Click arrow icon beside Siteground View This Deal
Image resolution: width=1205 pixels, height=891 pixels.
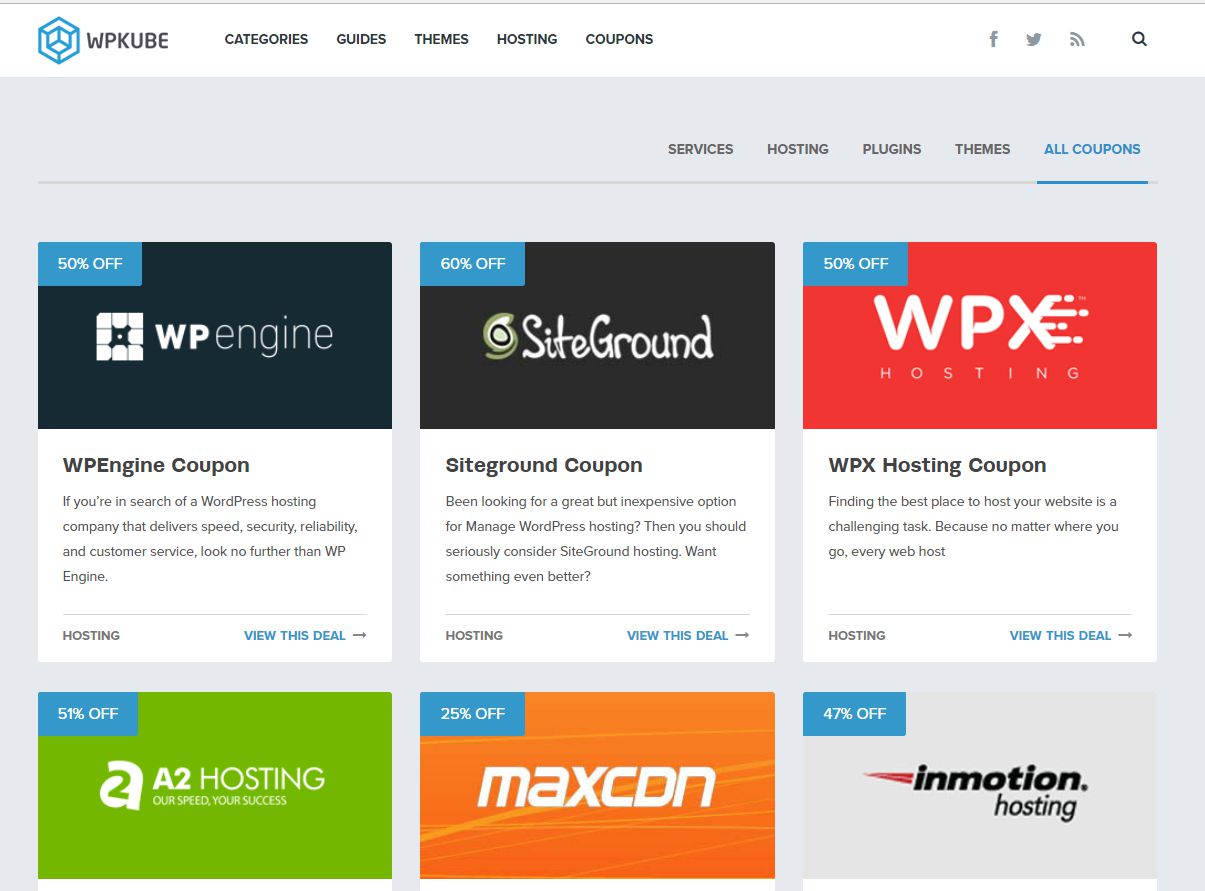(x=742, y=635)
